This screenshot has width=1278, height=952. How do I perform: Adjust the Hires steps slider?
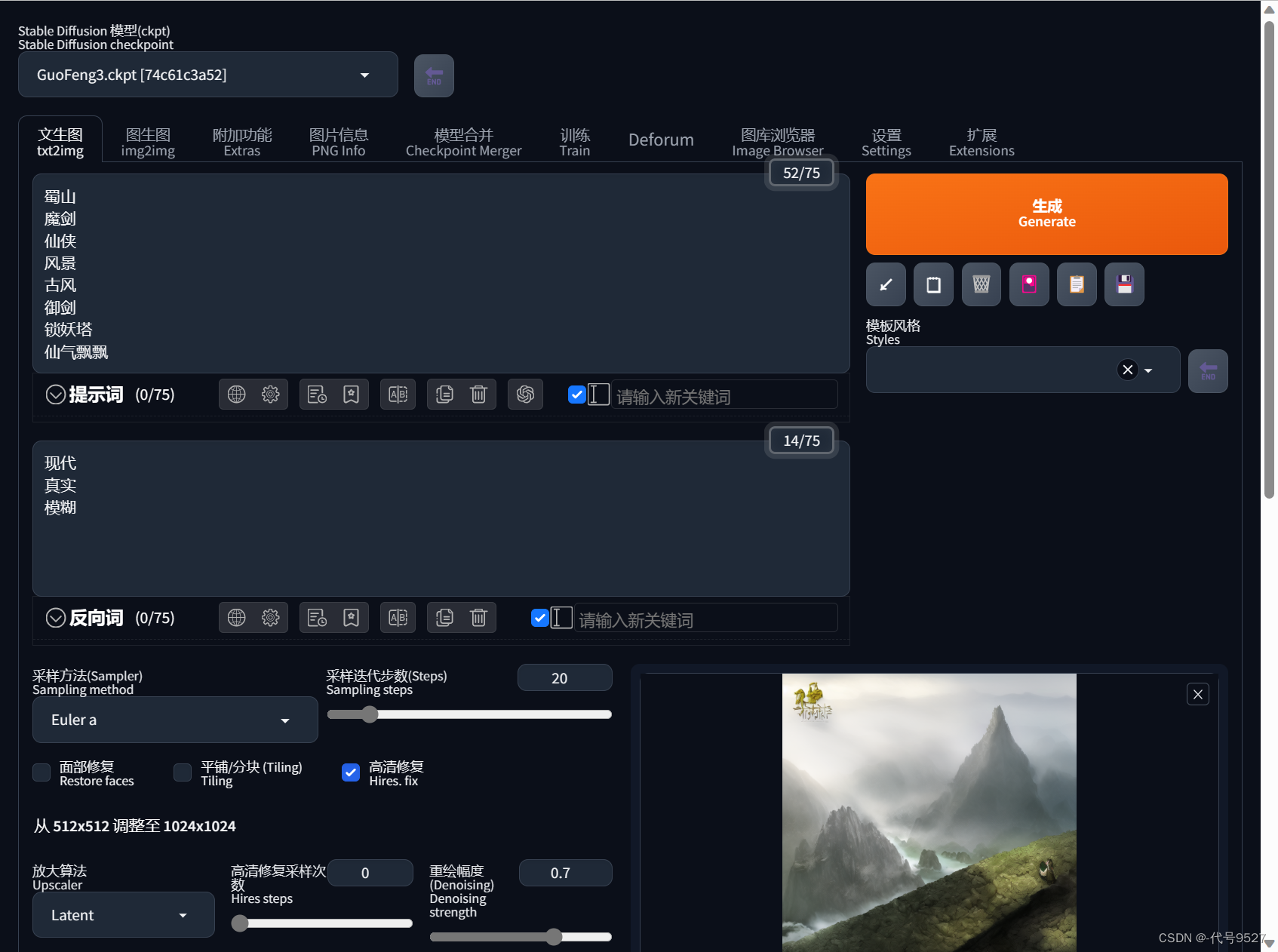(322, 923)
